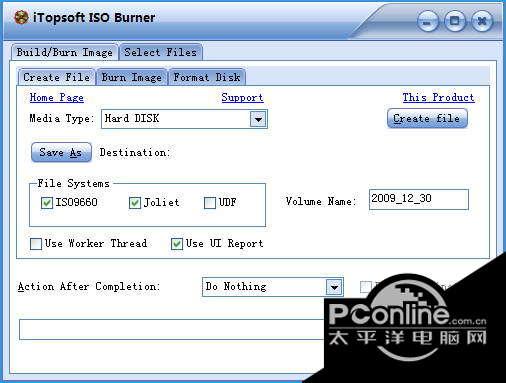Follow the Home Page link

tap(57, 97)
